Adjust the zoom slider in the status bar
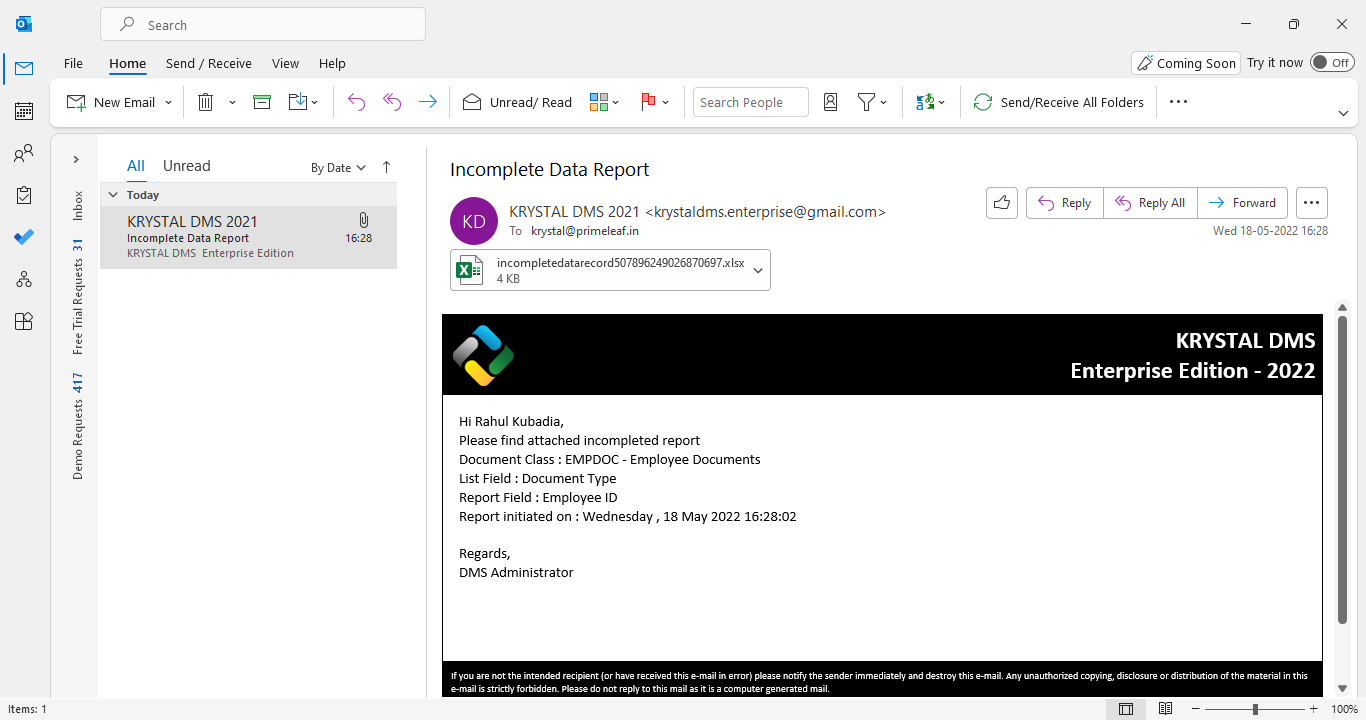Screen dimensions: 1366x720 pyautogui.click(x=1253, y=708)
